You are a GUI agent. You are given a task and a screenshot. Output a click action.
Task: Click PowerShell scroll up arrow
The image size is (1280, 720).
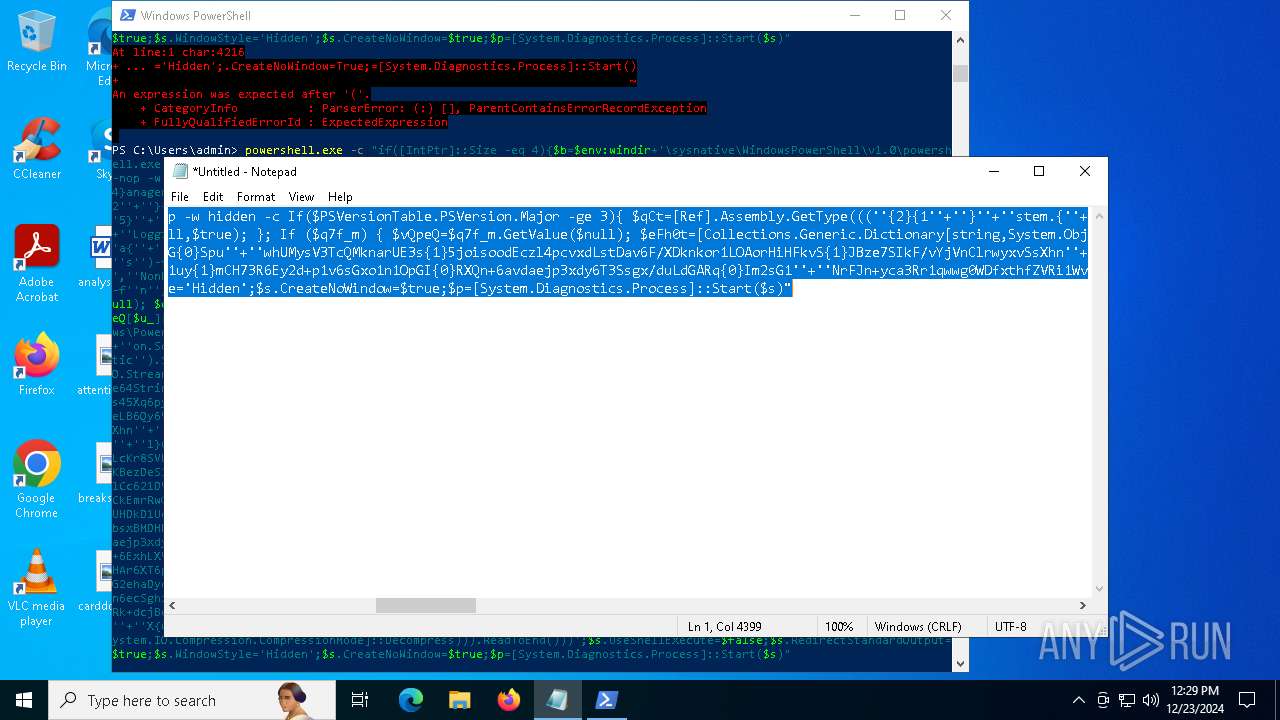click(960, 40)
